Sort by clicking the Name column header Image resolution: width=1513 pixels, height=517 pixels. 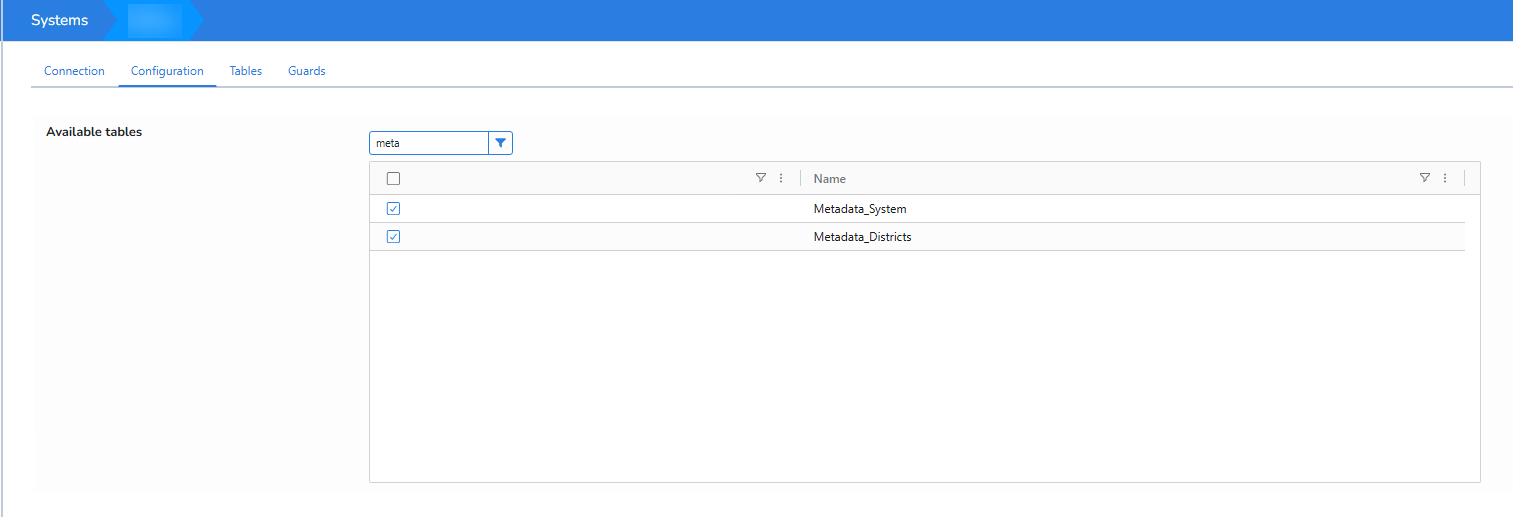[830, 179]
